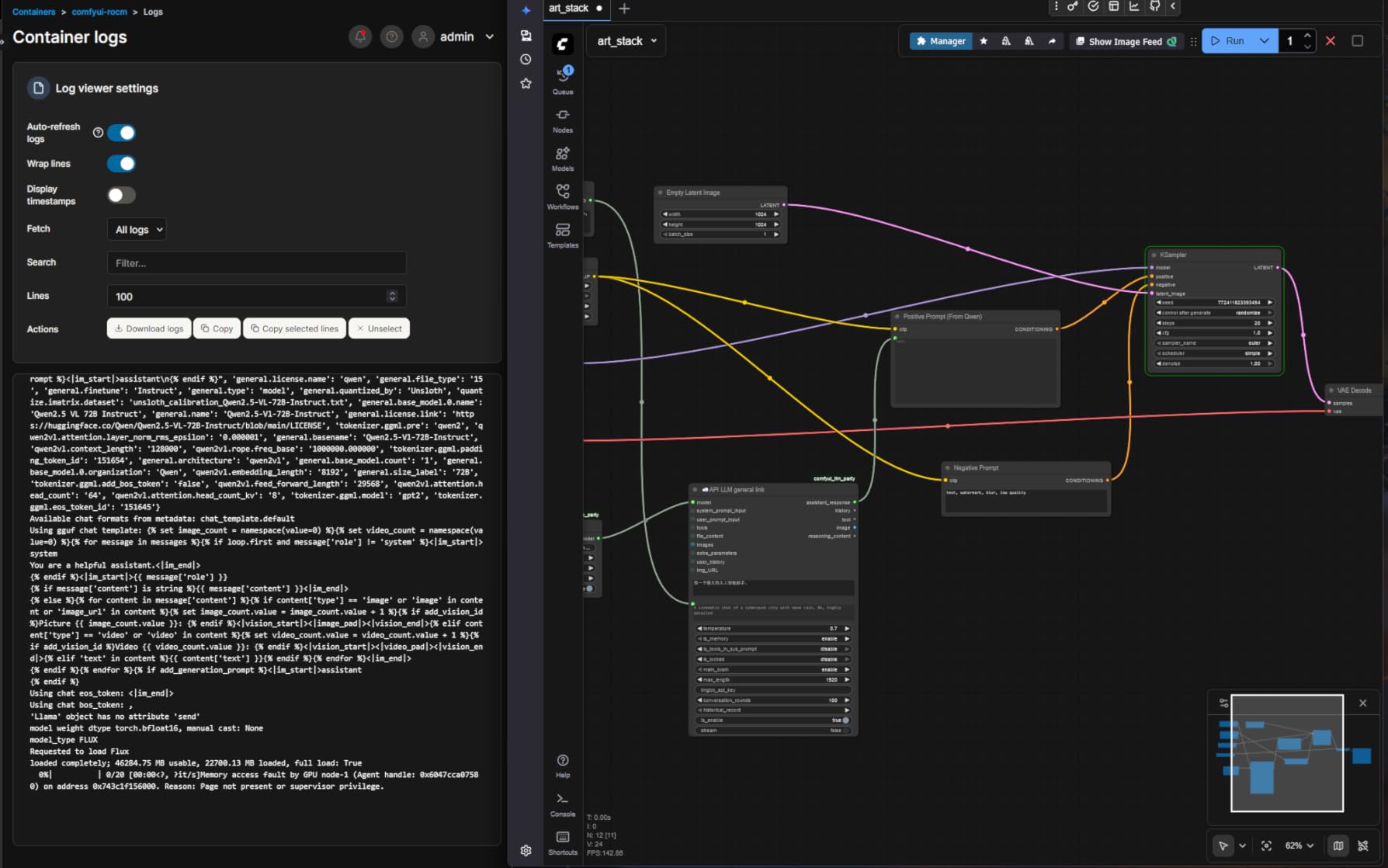Open the Models library panel
The image size is (1388, 868).
(x=563, y=158)
